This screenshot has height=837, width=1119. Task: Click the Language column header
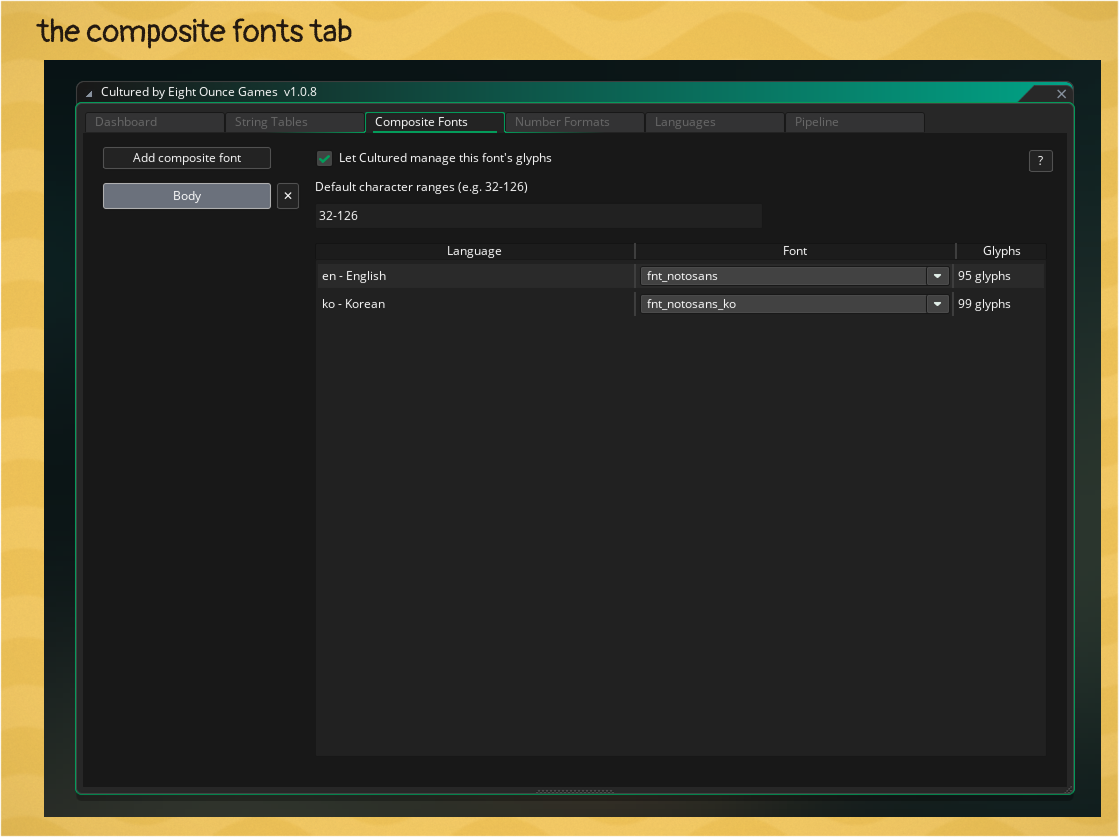[474, 251]
